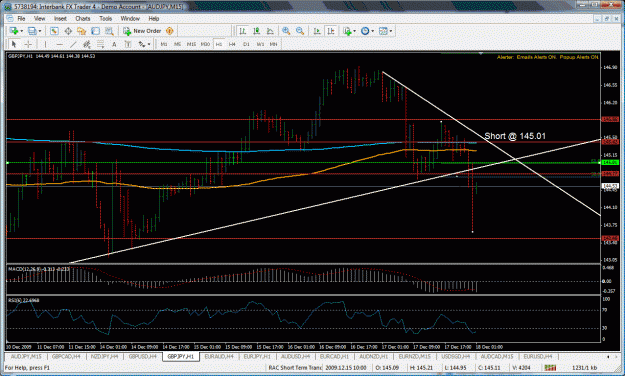Screen dimensions: 625x376
Task: Select the Horizontal Line drawing tool
Action: point(59,44)
